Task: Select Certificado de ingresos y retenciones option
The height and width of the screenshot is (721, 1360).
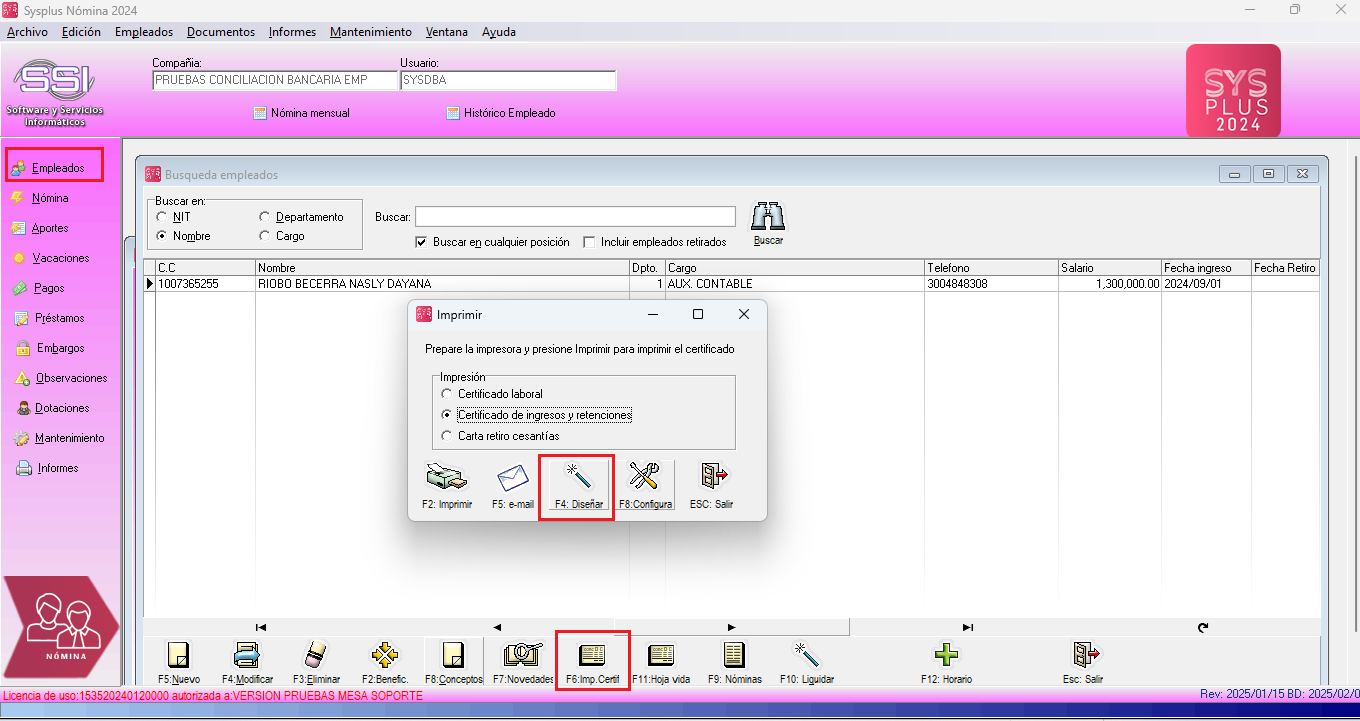Action: pyautogui.click(x=447, y=415)
